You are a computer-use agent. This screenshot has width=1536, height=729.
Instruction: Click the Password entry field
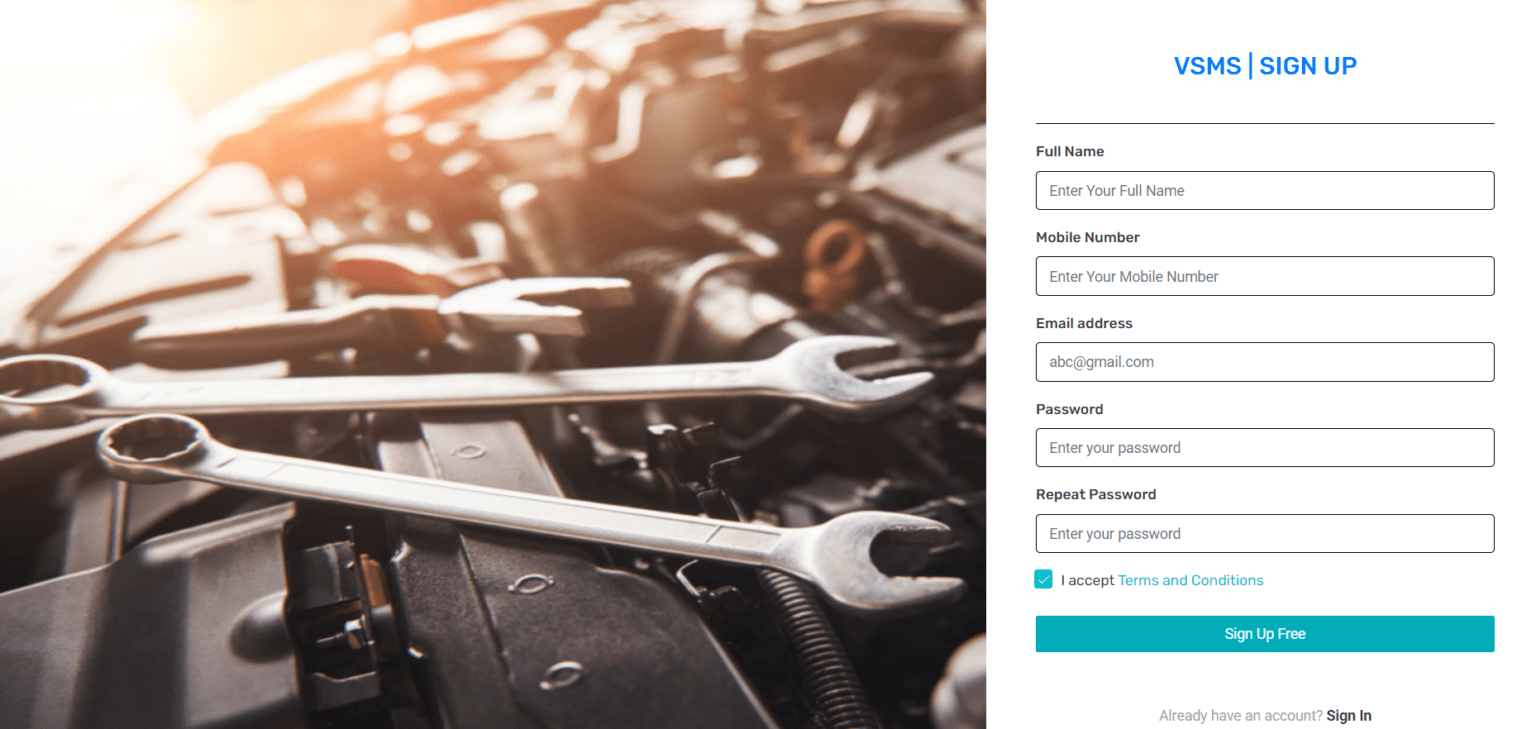tap(1264, 447)
